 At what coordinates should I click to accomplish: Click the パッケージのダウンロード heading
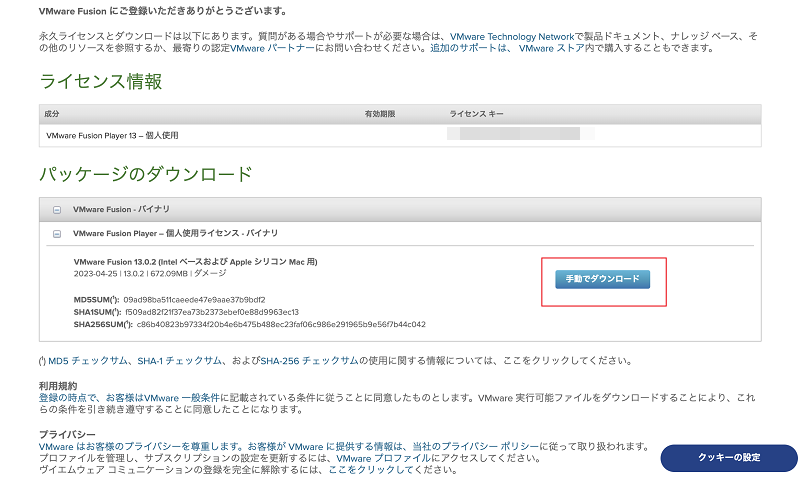(x=146, y=174)
